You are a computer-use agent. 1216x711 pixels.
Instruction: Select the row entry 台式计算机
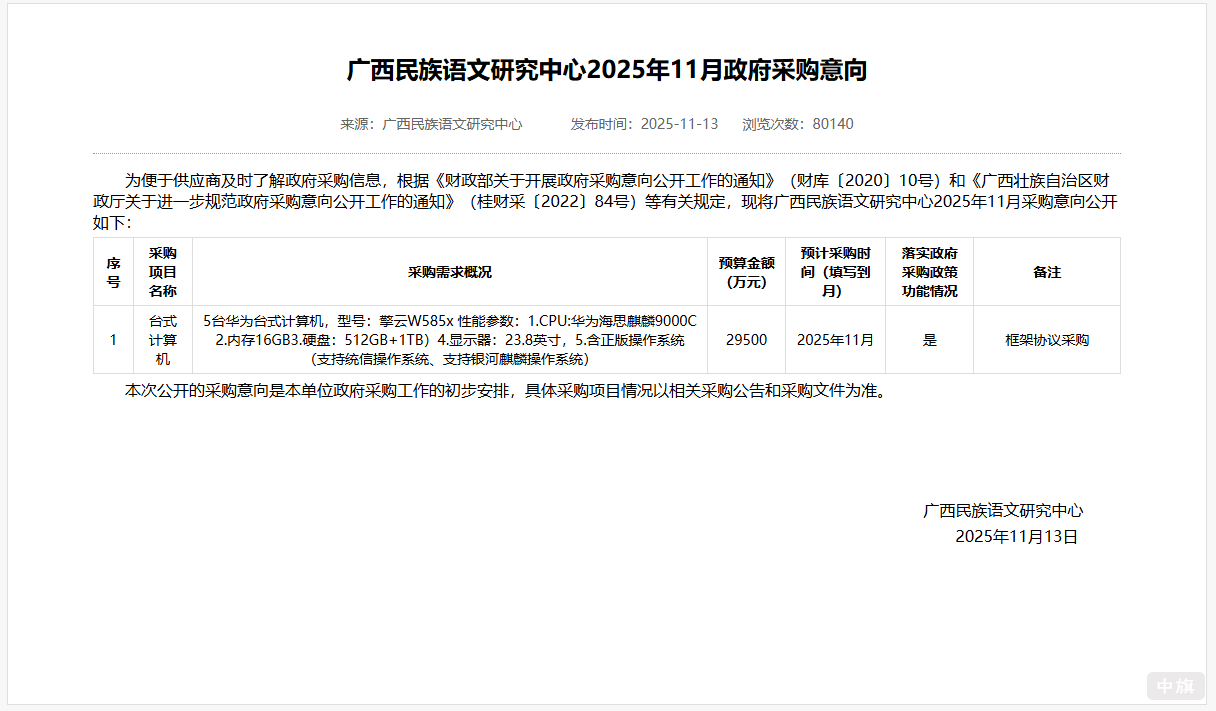tap(162, 339)
